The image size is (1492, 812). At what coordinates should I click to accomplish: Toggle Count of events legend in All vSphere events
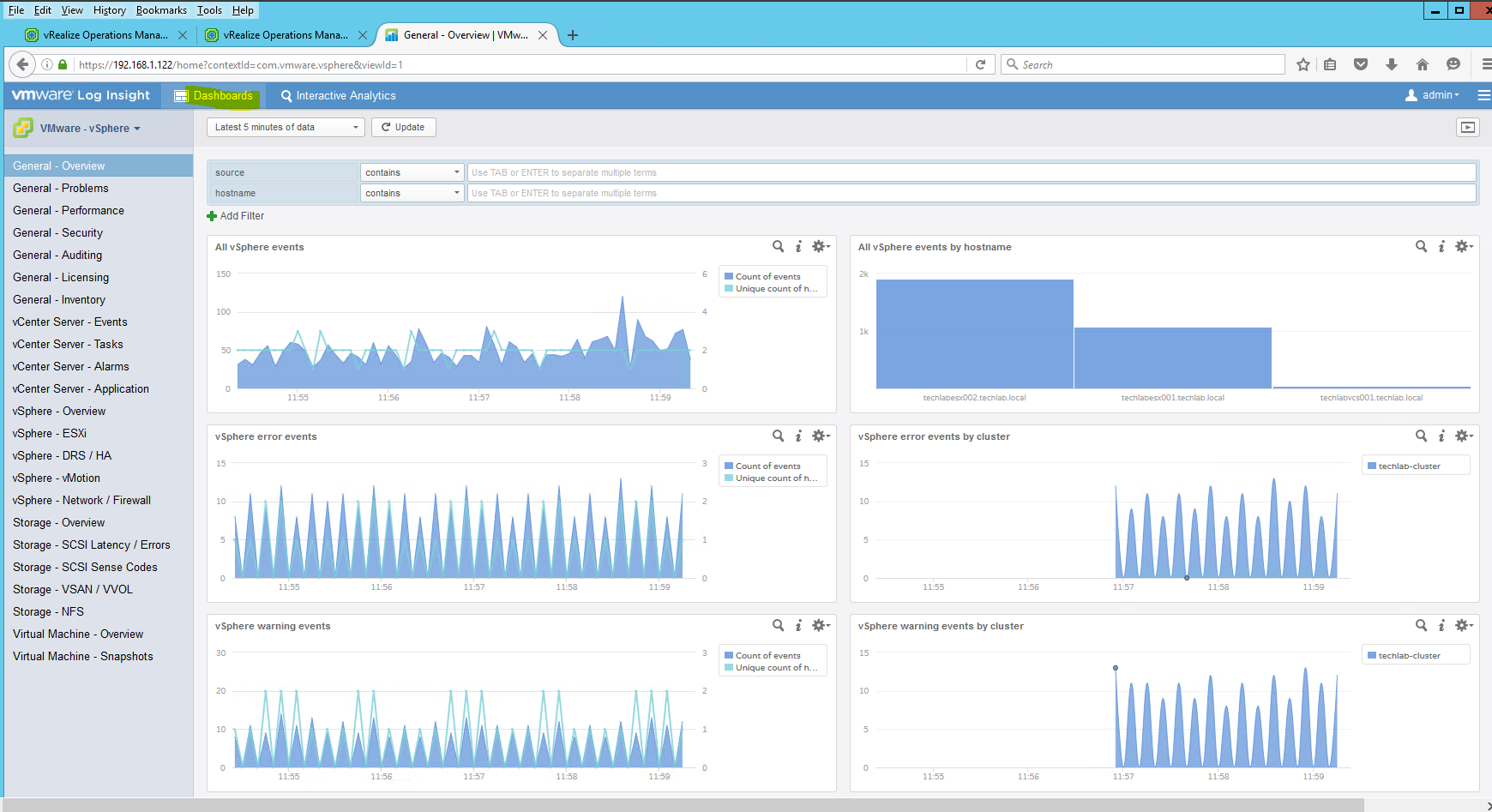[763, 276]
